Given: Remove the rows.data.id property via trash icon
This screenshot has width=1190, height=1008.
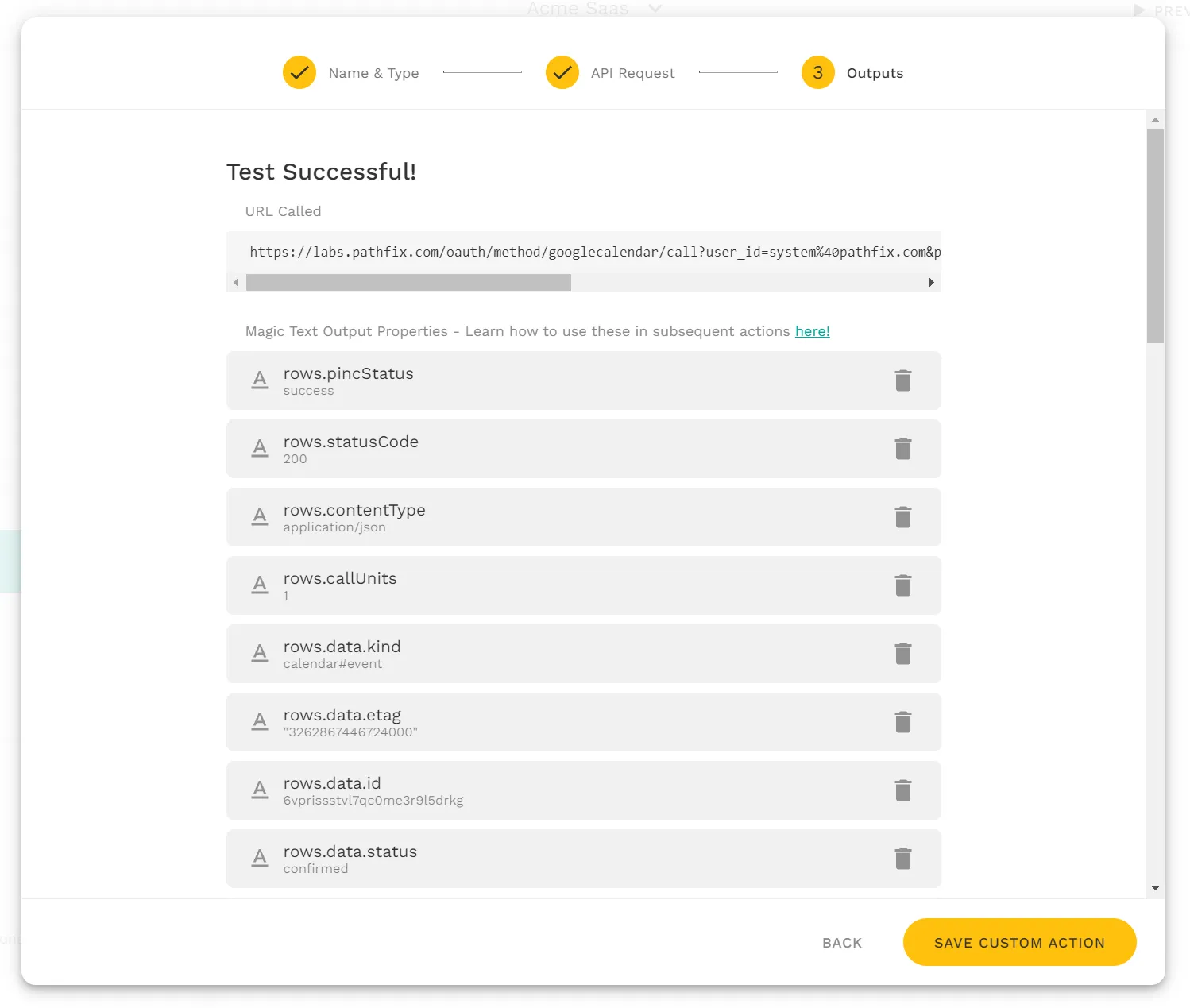Looking at the screenshot, I should point(903,790).
